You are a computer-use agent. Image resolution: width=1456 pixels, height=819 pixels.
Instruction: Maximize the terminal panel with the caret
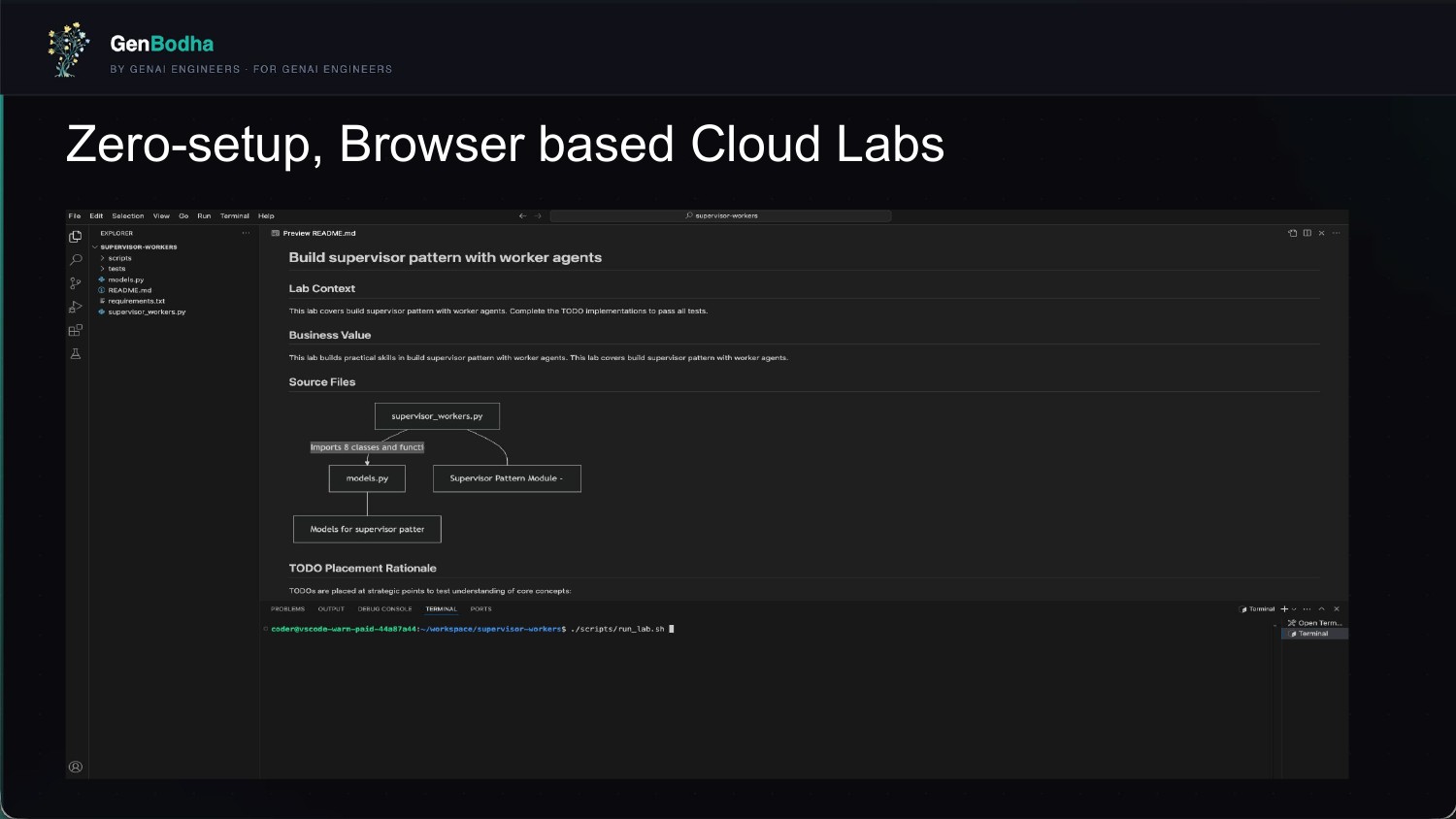click(x=1321, y=609)
